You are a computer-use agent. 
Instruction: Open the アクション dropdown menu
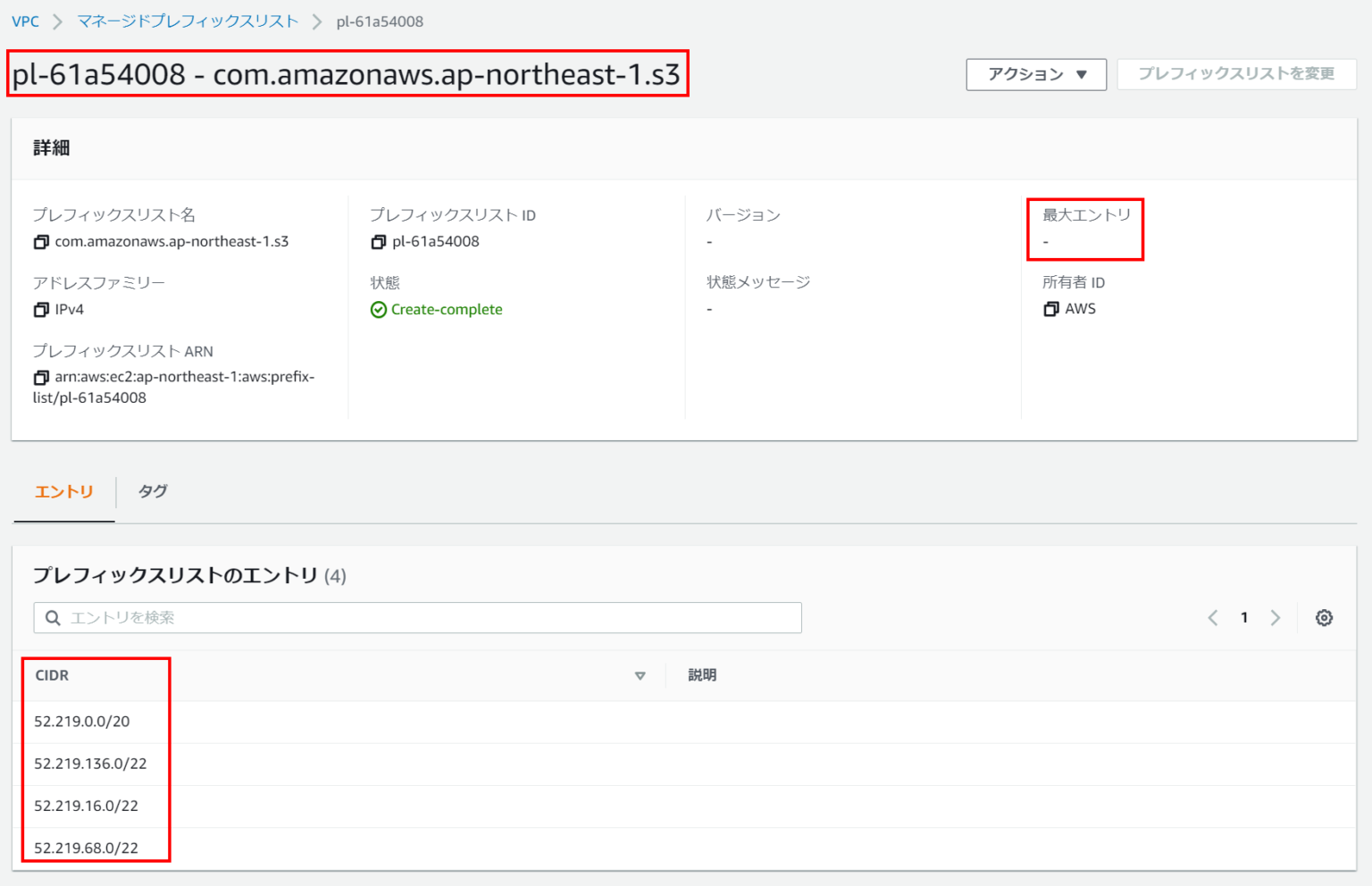tap(1035, 74)
